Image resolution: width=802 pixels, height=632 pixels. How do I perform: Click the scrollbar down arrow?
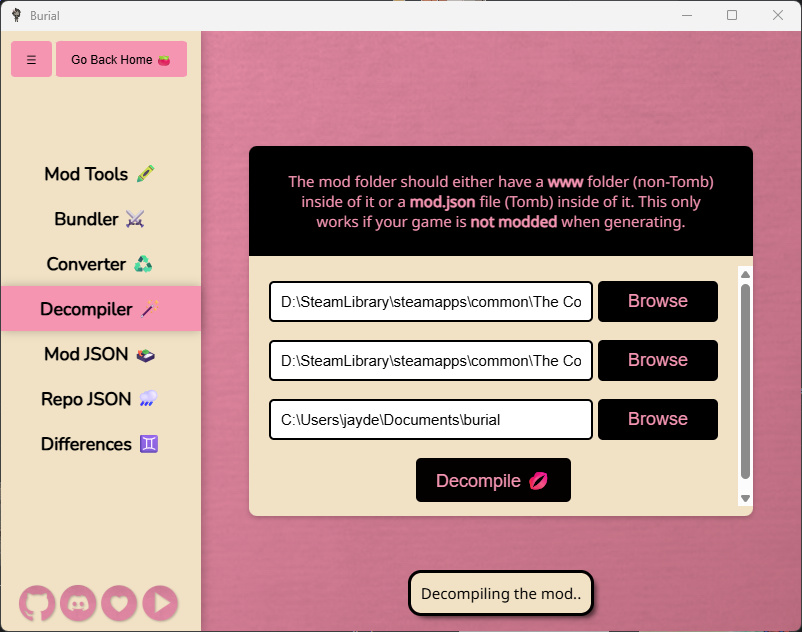(745, 498)
